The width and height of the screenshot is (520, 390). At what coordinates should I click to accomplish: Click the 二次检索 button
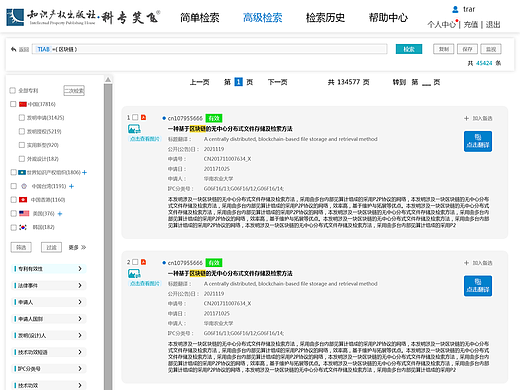click(74, 90)
